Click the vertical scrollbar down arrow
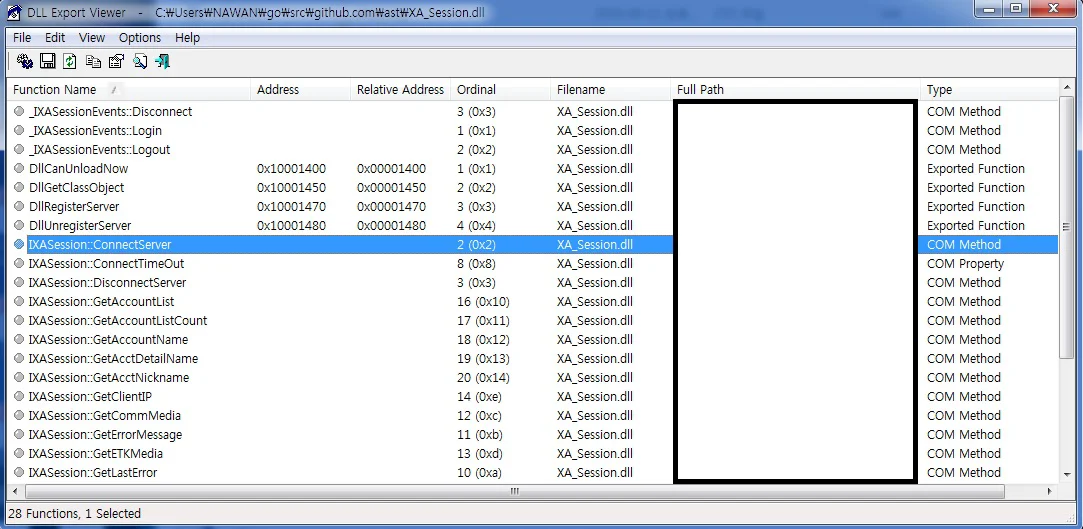 click(1066, 476)
